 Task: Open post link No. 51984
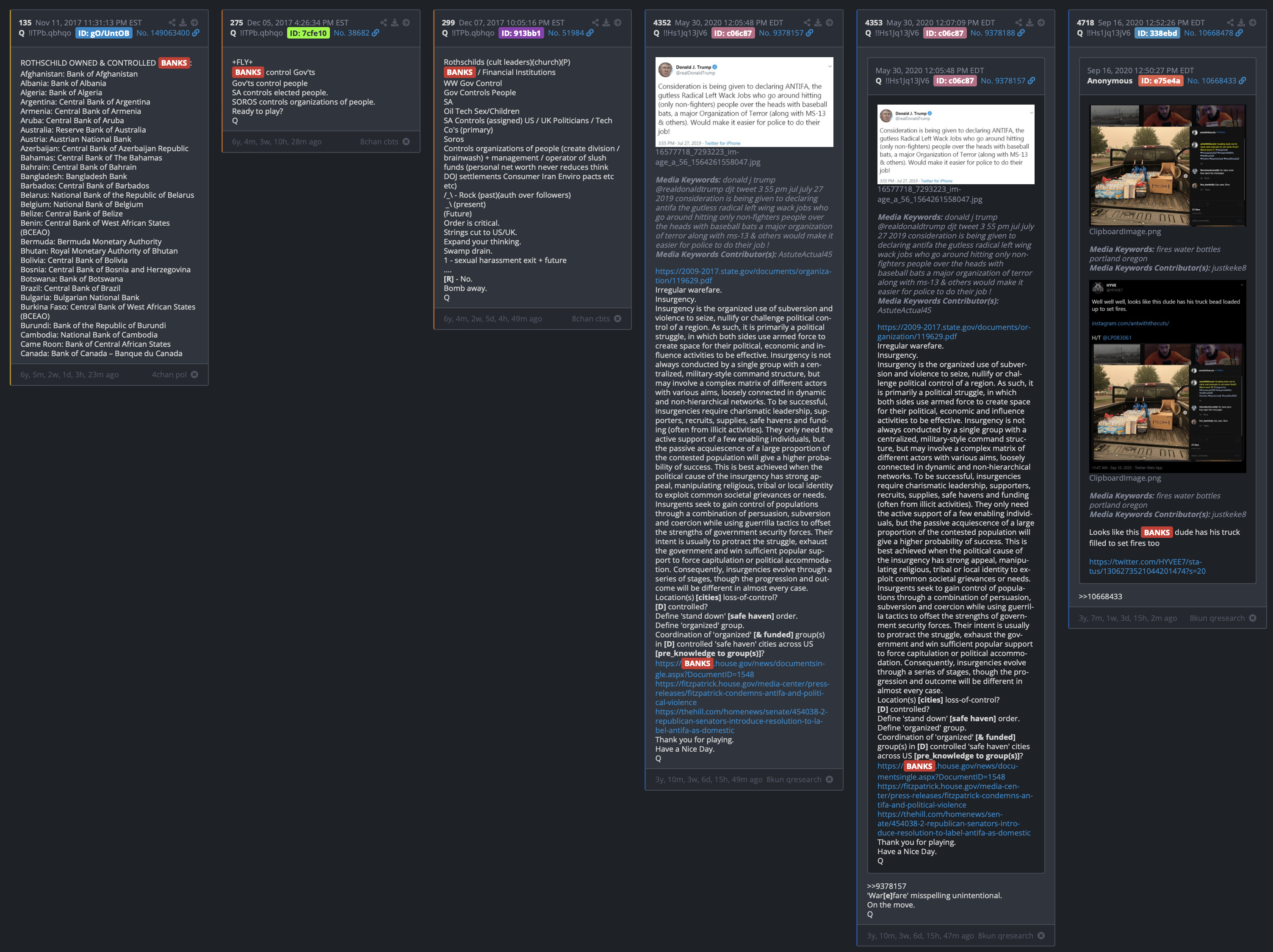pyautogui.click(x=566, y=33)
